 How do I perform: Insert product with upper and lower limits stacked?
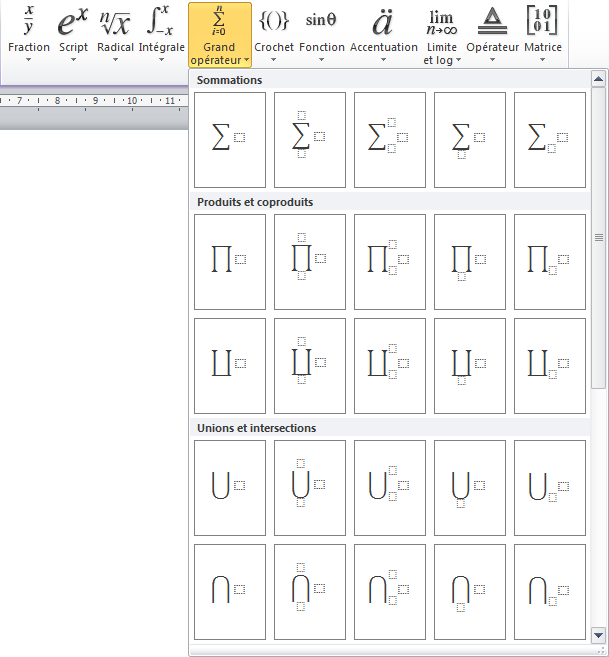point(310,262)
